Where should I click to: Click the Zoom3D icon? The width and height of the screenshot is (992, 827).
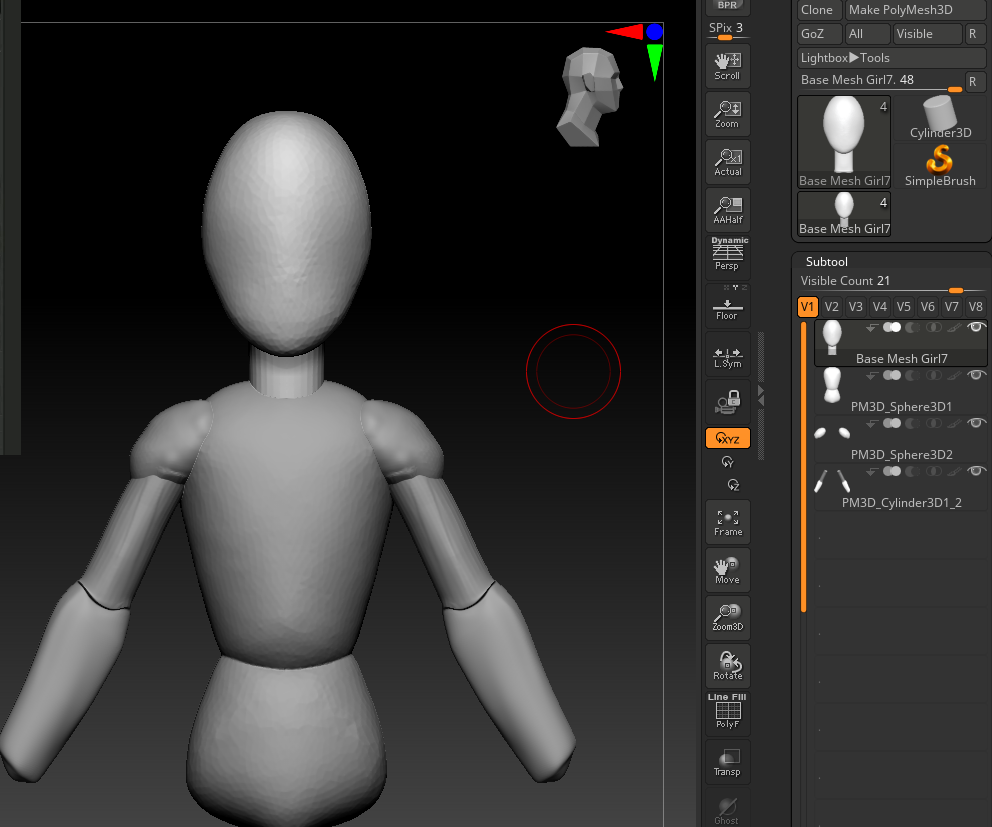pyautogui.click(x=727, y=617)
